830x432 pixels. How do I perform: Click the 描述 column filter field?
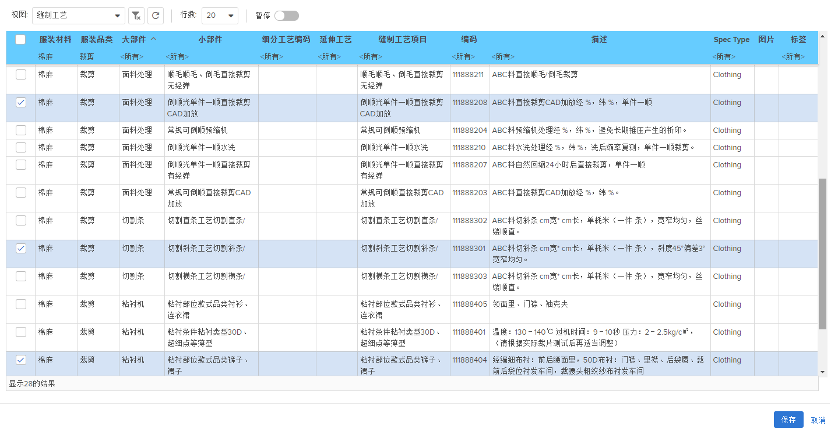click(x=599, y=57)
